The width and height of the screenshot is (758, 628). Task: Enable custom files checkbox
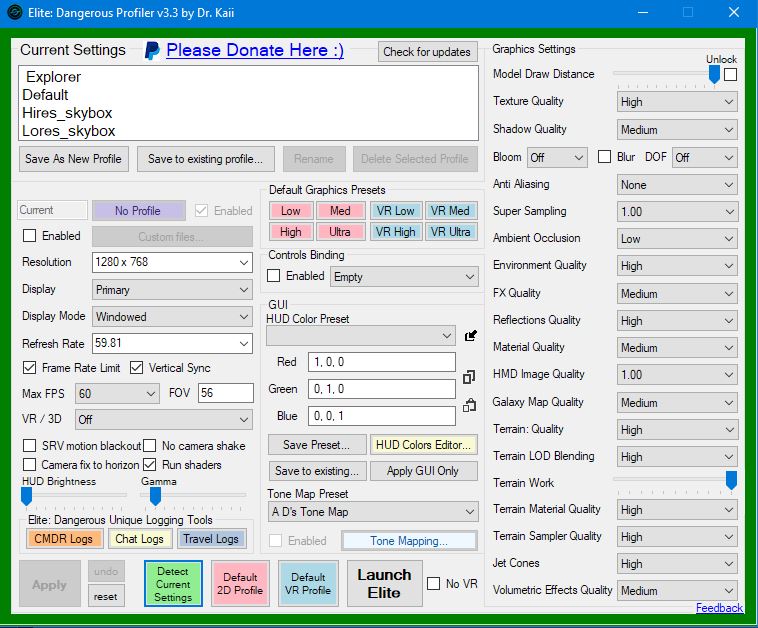pos(29,235)
